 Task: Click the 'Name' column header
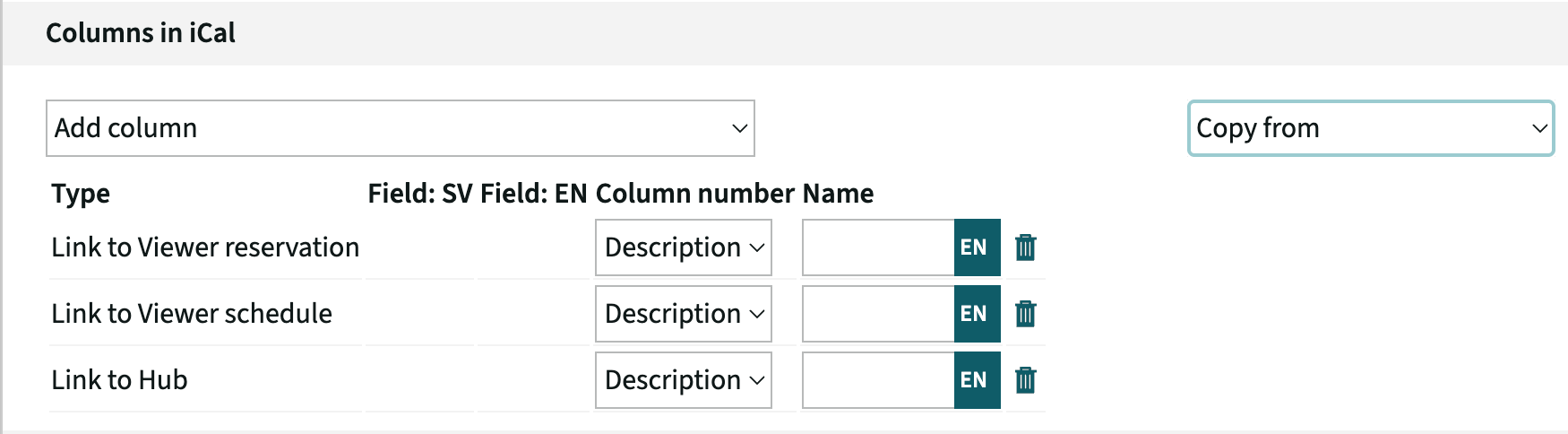(838, 194)
